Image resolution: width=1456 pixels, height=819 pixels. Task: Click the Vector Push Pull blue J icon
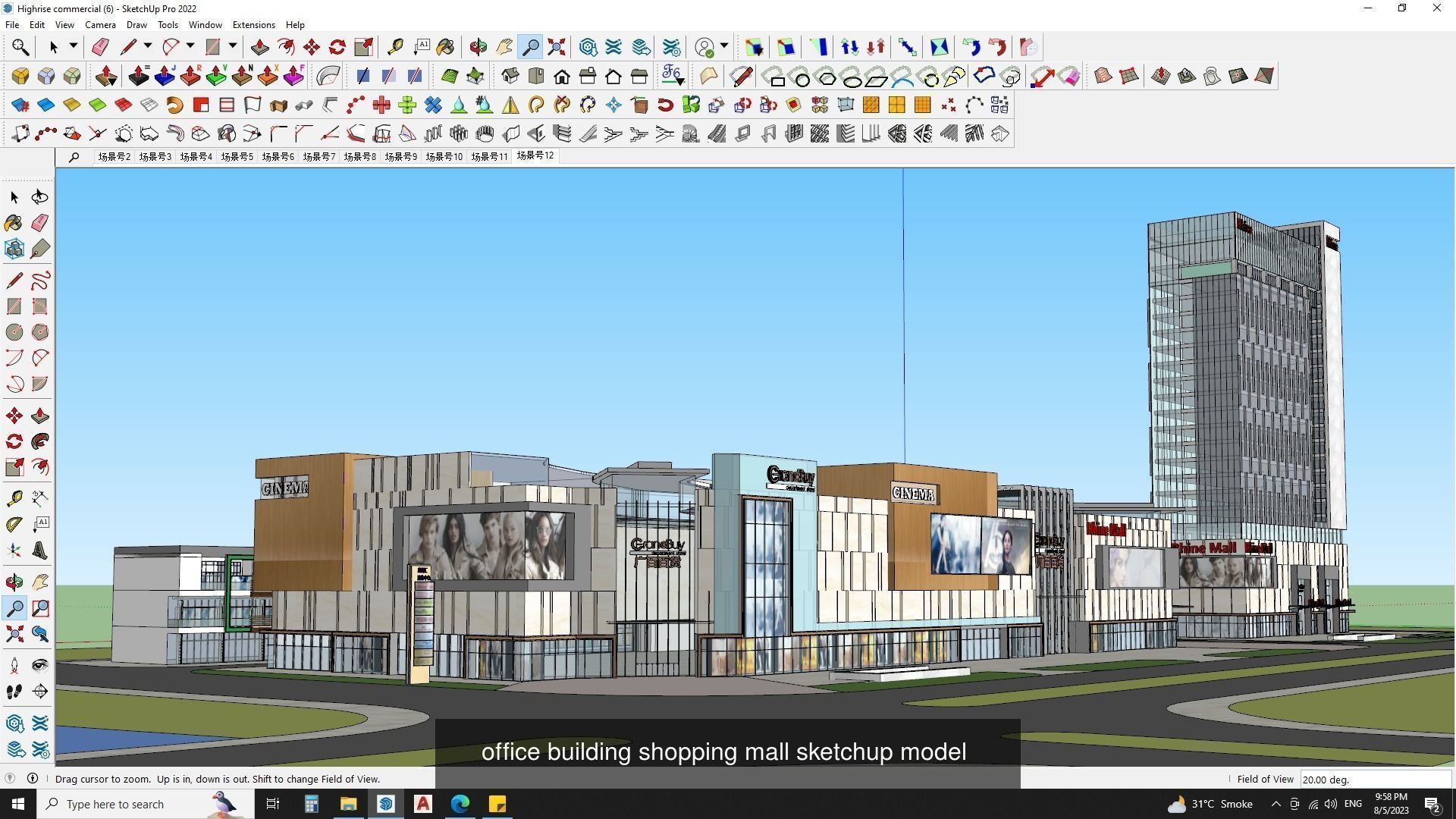pos(165,76)
